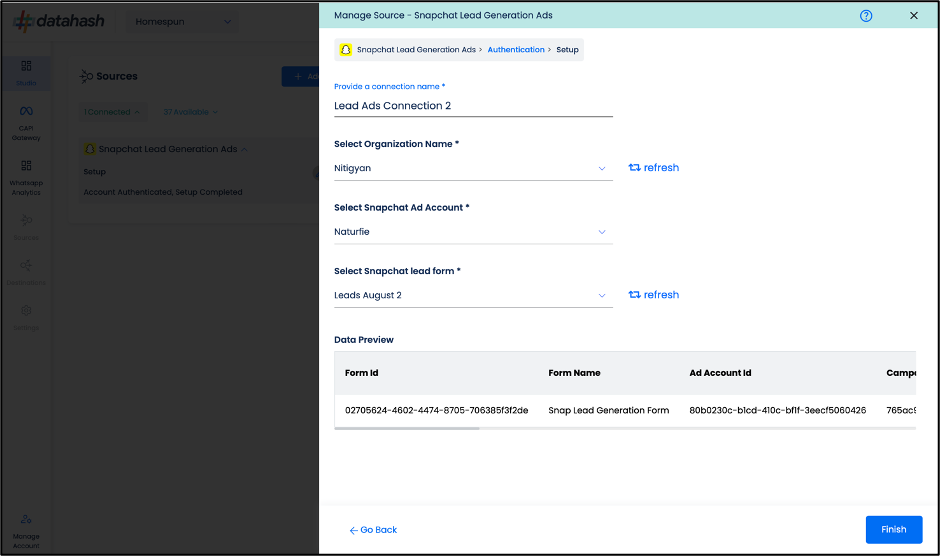Collapse the Snapchat Lead Generation Ads card
Viewport: 940px width, 556px height.
point(244,149)
